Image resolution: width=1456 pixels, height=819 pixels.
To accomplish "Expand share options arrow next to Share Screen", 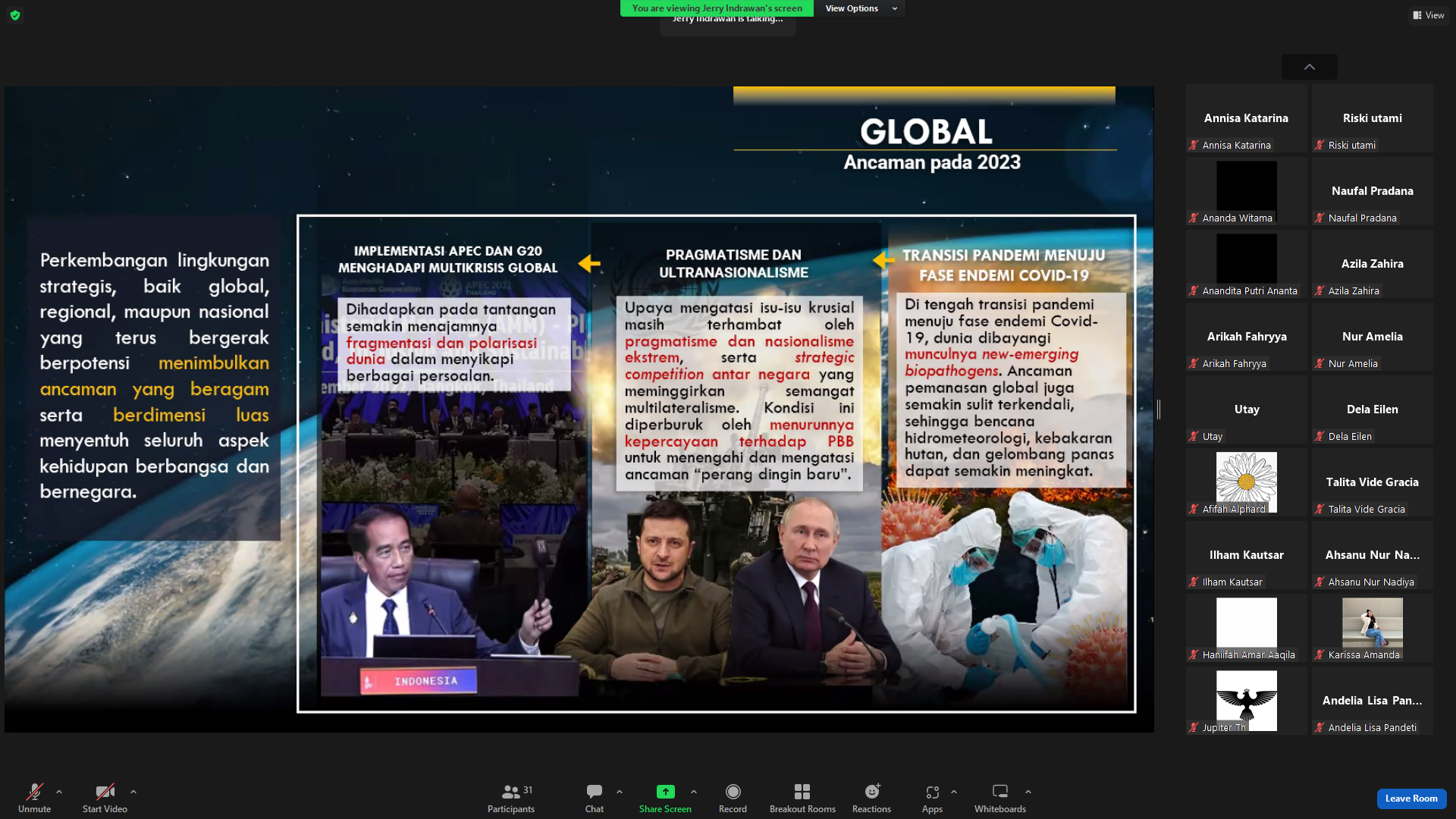I will coord(694,792).
